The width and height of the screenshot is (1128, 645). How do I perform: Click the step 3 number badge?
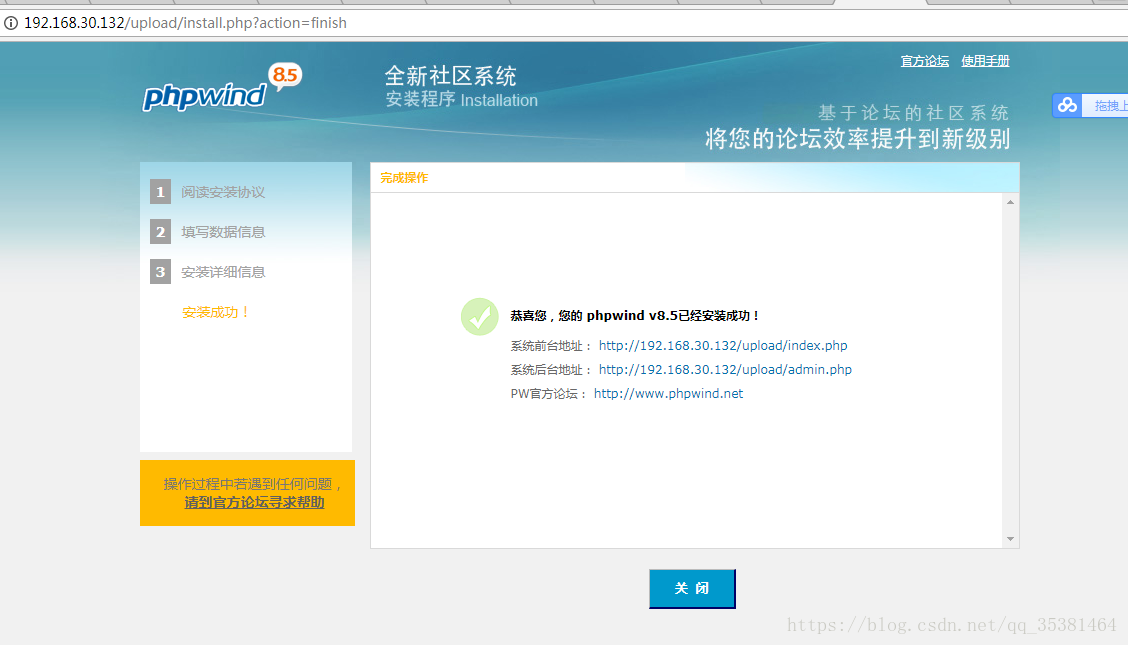tap(160, 272)
